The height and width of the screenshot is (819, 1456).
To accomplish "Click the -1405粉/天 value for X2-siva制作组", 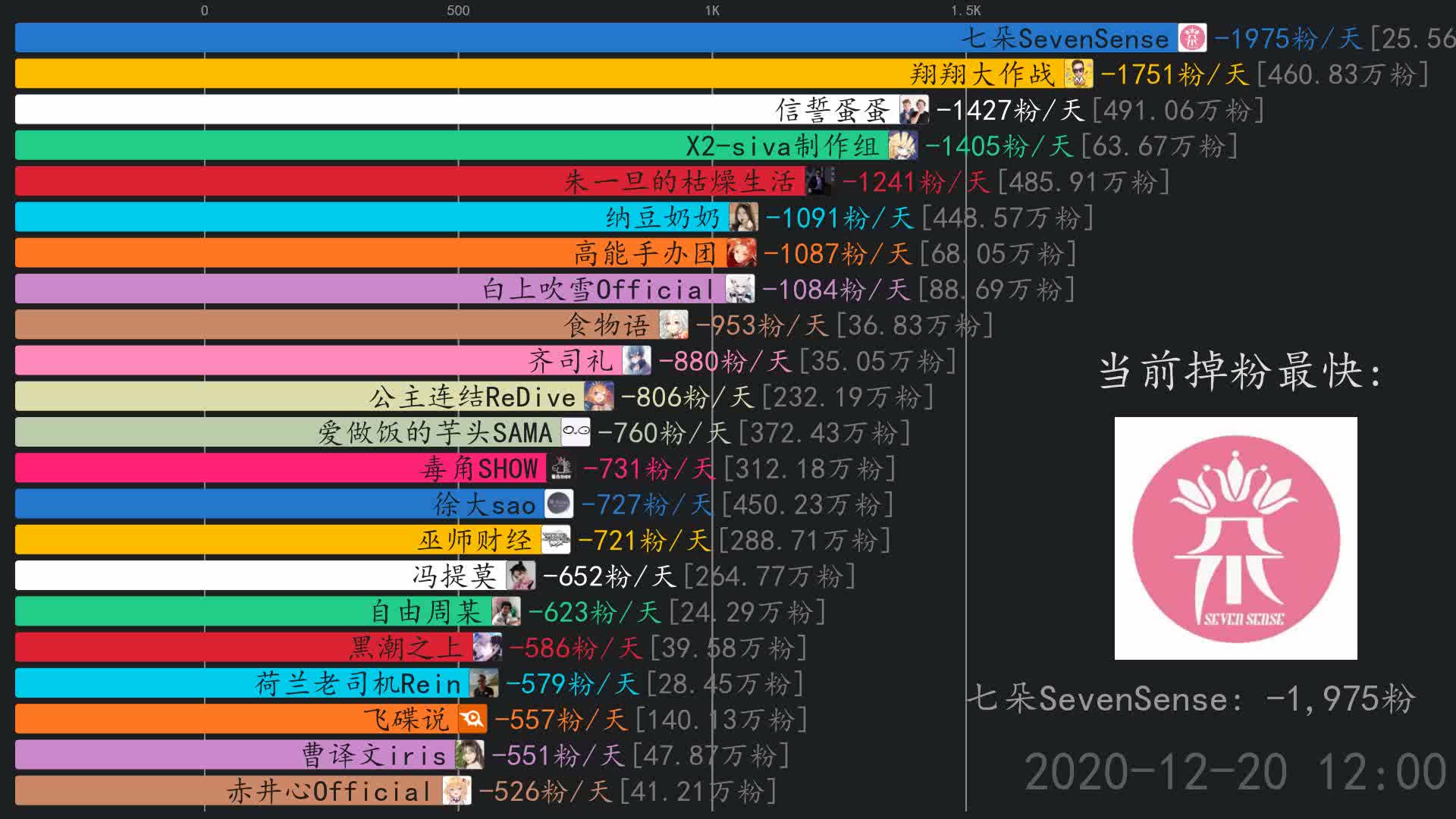I will click(999, 146).
